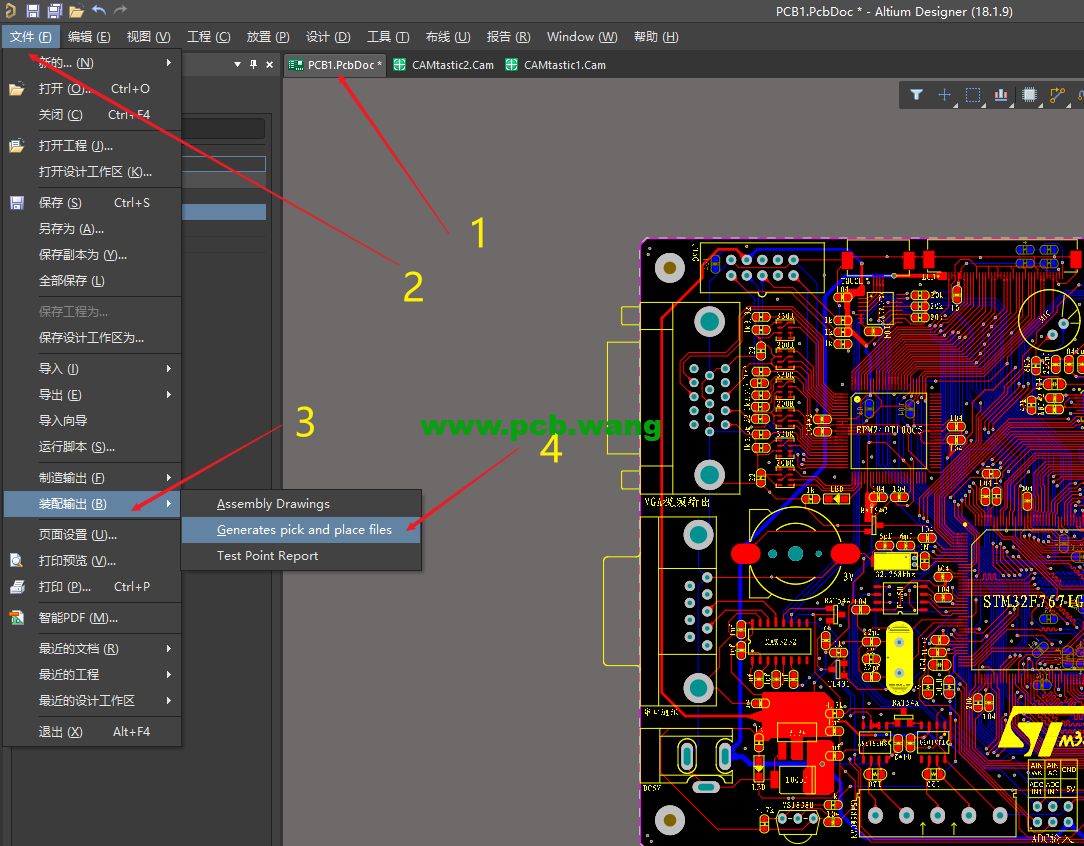Click the Smart PDF icon beside 智能PDF
1084x846 pixels.
point(17,618)
